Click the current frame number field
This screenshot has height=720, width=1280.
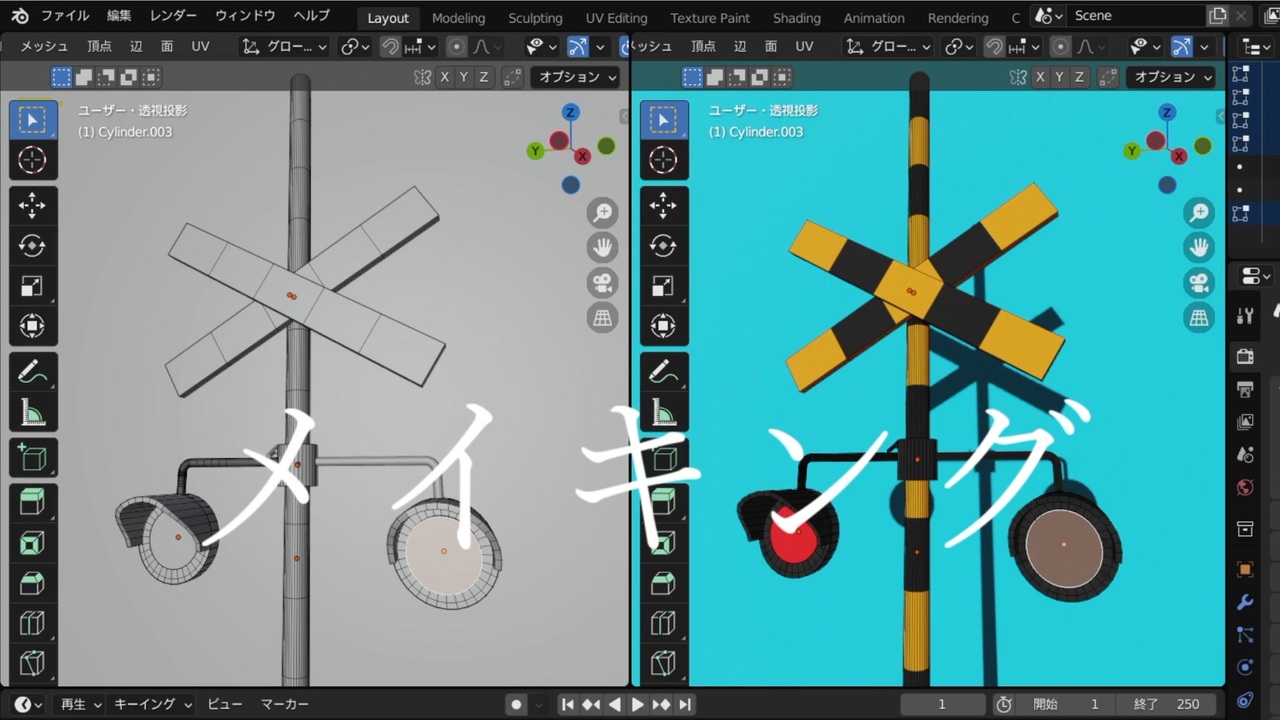point(941,704)
